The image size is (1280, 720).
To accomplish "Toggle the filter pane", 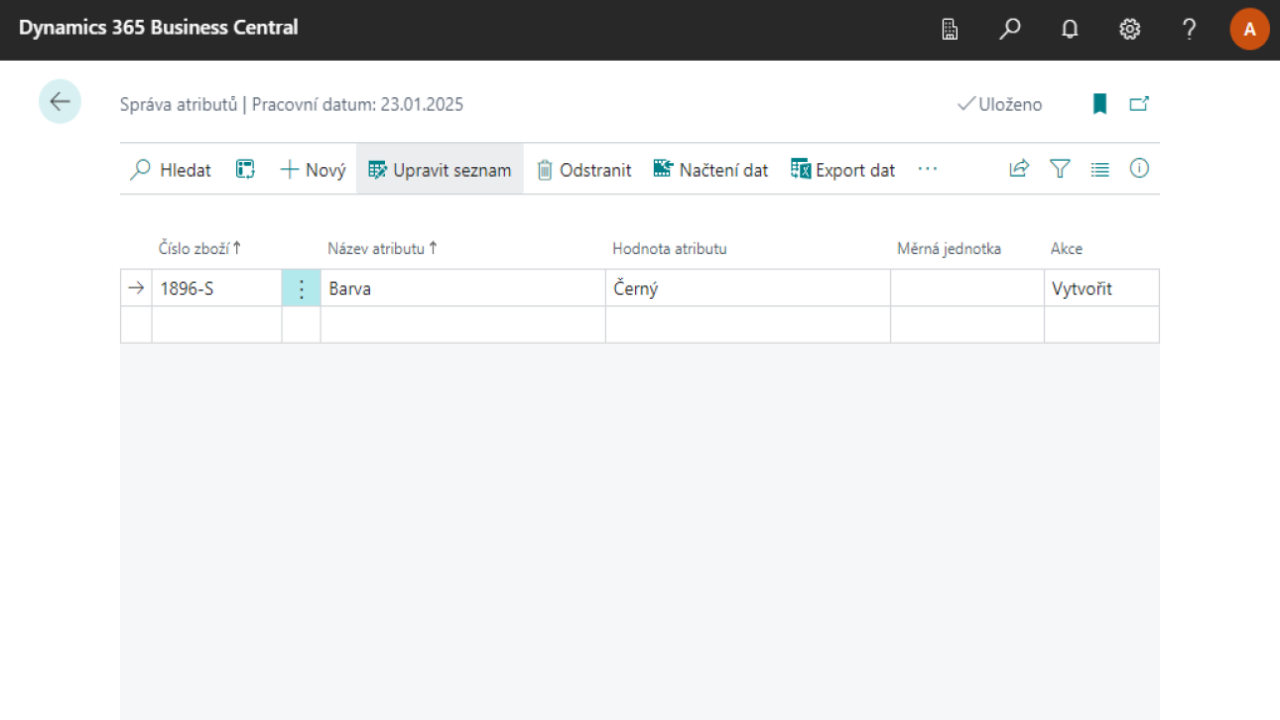I will click(x=1060, y=169).
